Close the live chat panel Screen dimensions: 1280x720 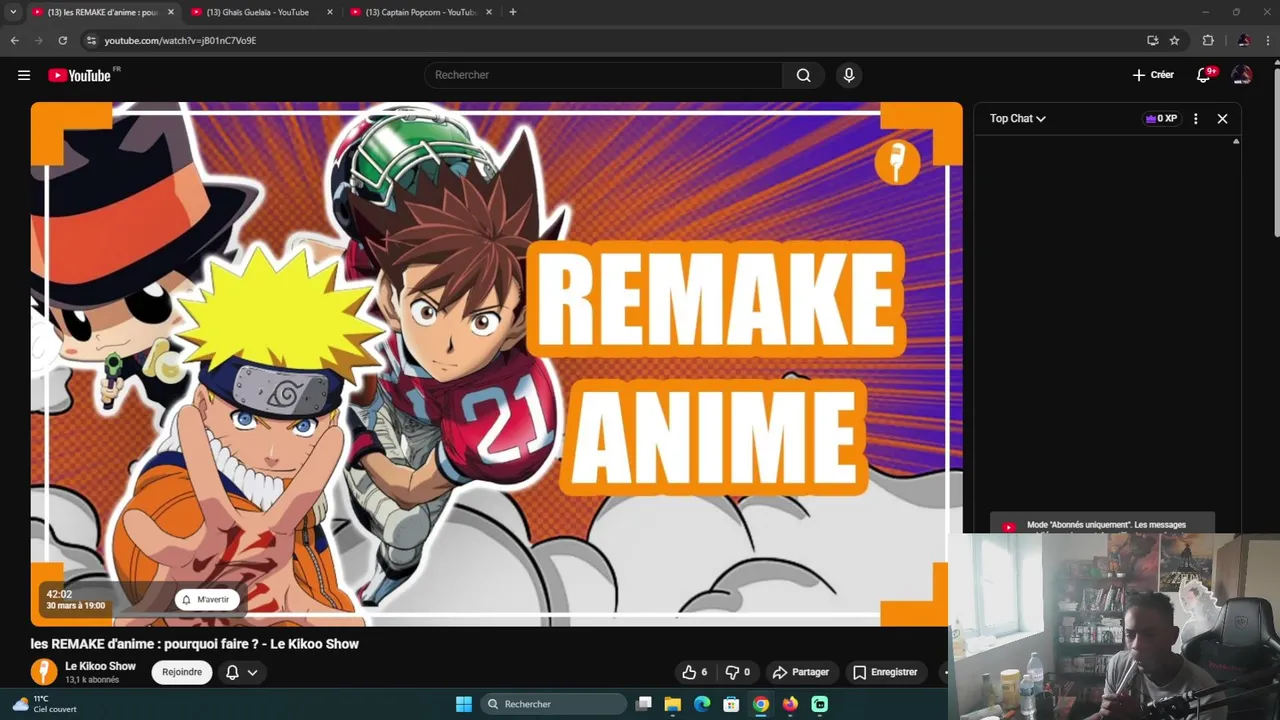pyautogui.click(x=1222, y=118)
